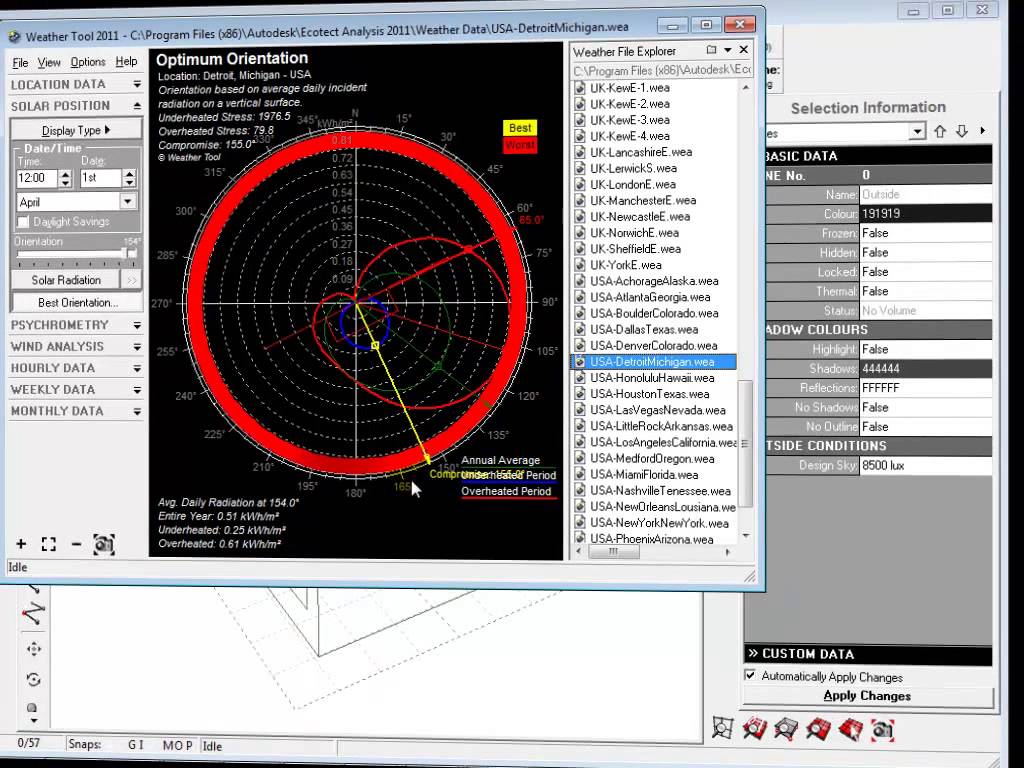Close the Weather File Explorer panel

(x=743, y=50)
